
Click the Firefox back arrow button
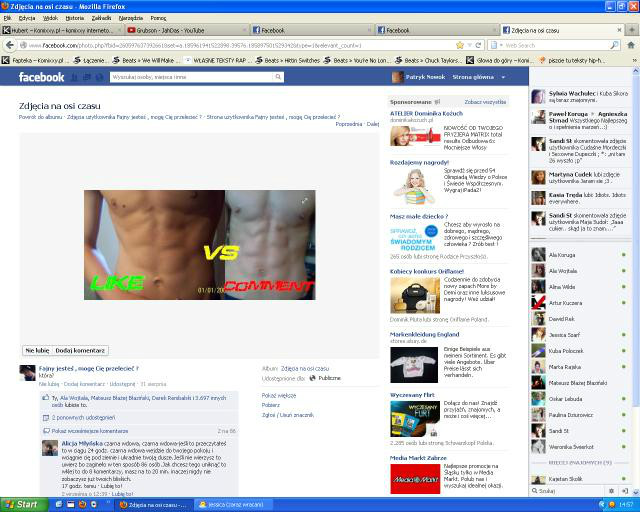(x=10, y=45)
